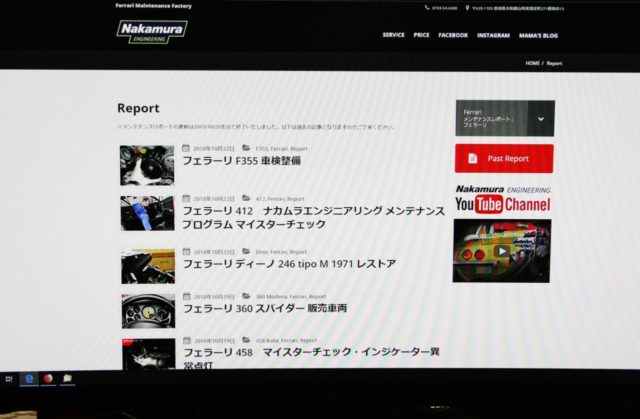Image resolution: width=640 pixels, height=419 pixels.
Task: Click calendar icon of 412 post
Action: pos(186,198)
